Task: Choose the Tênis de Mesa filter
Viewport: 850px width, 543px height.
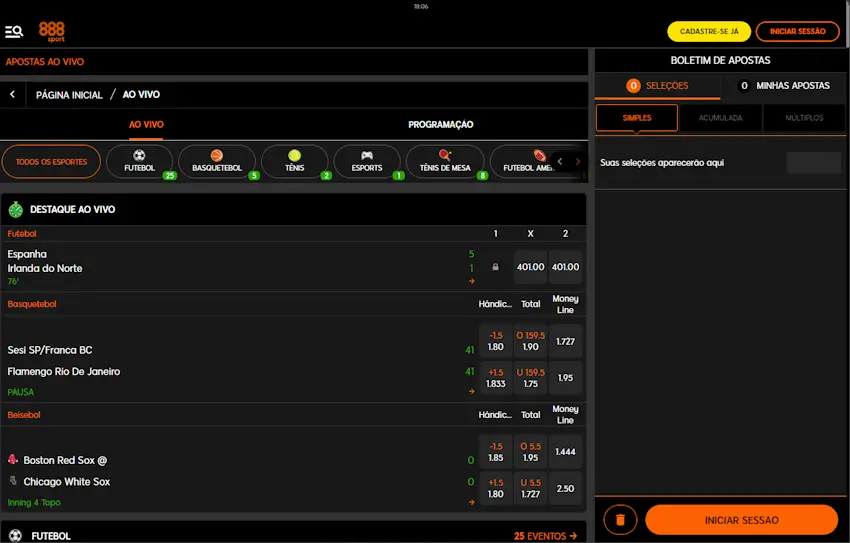Action: click(445, 161)
